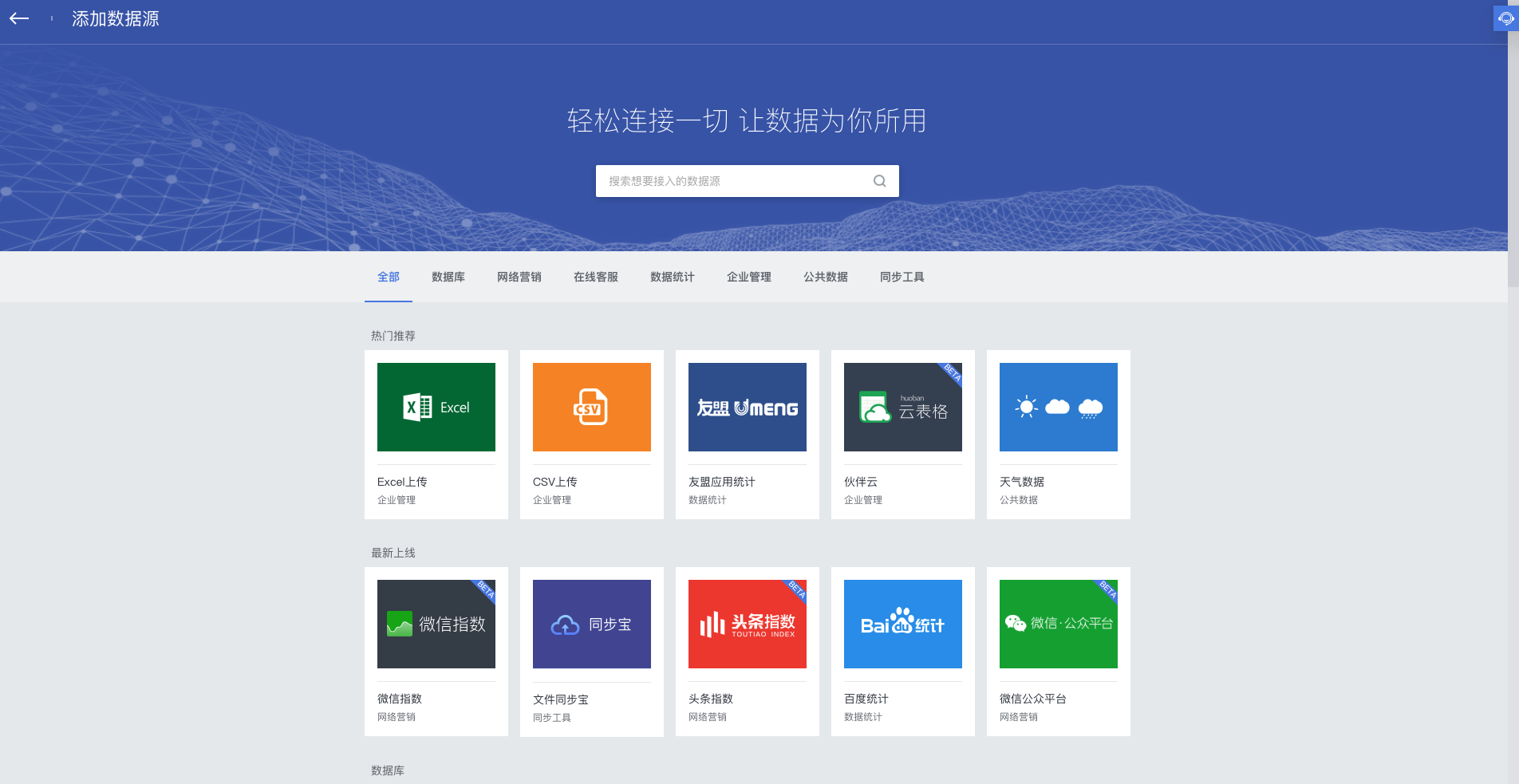Pick the weather data icon

tap(1058, 408)
